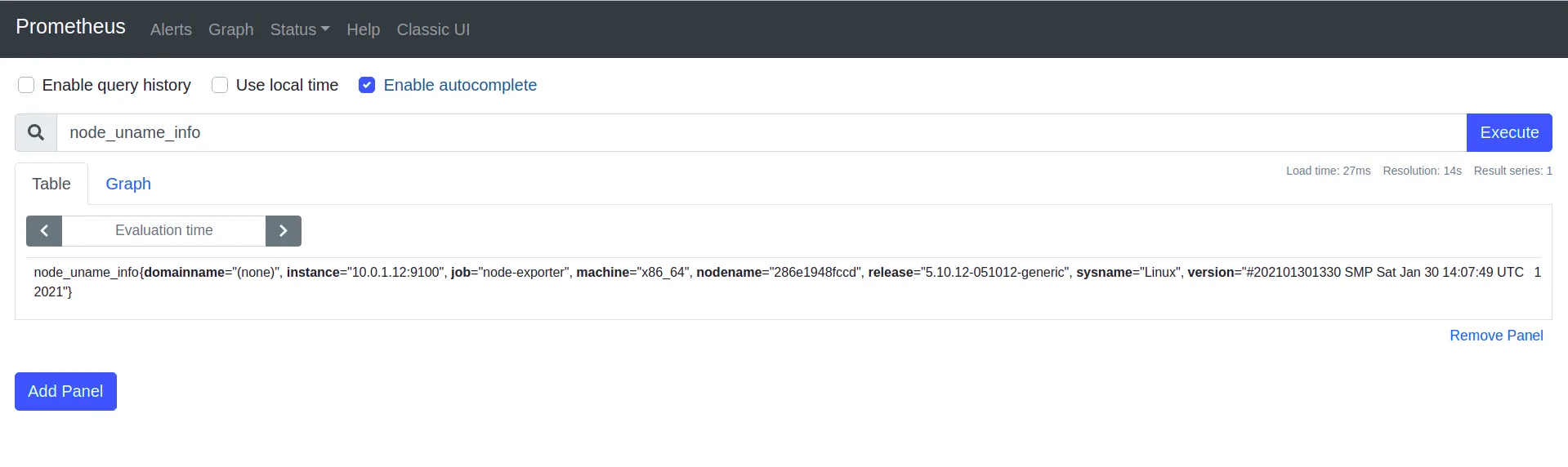The height and width of the screenshot is (467, 1568).
Task: Switch to the Graph tab in panel
Action: point(128,184)
